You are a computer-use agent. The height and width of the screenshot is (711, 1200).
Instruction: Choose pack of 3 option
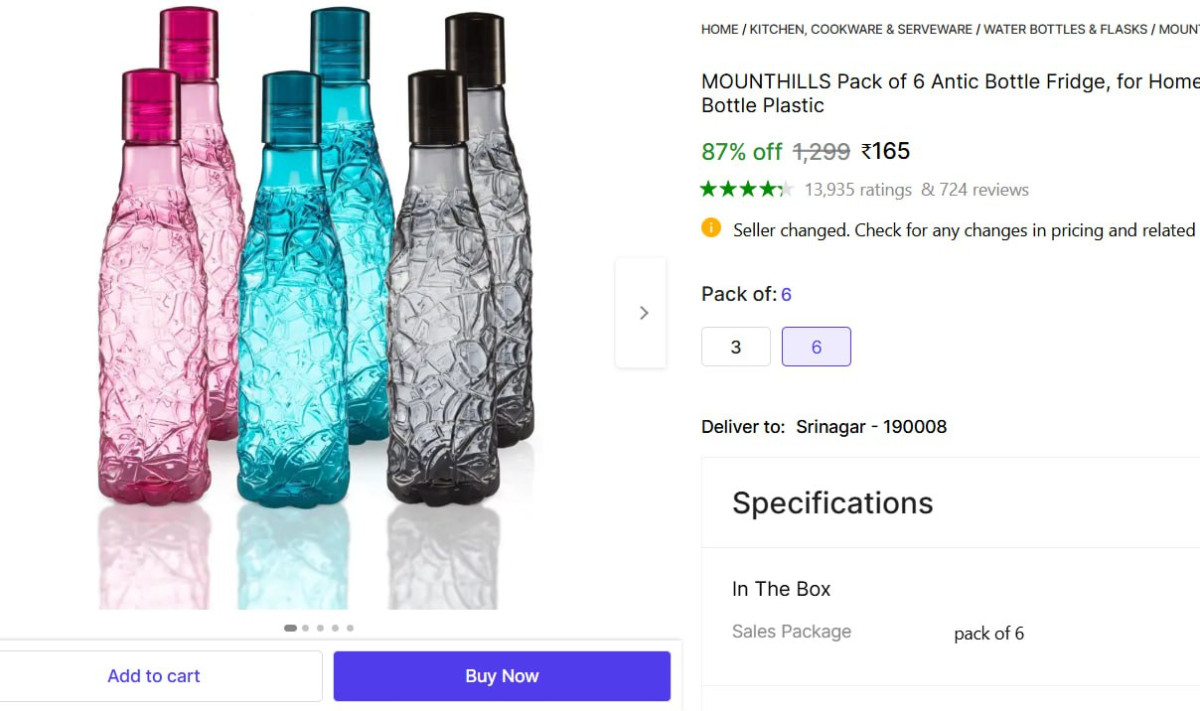736,347
